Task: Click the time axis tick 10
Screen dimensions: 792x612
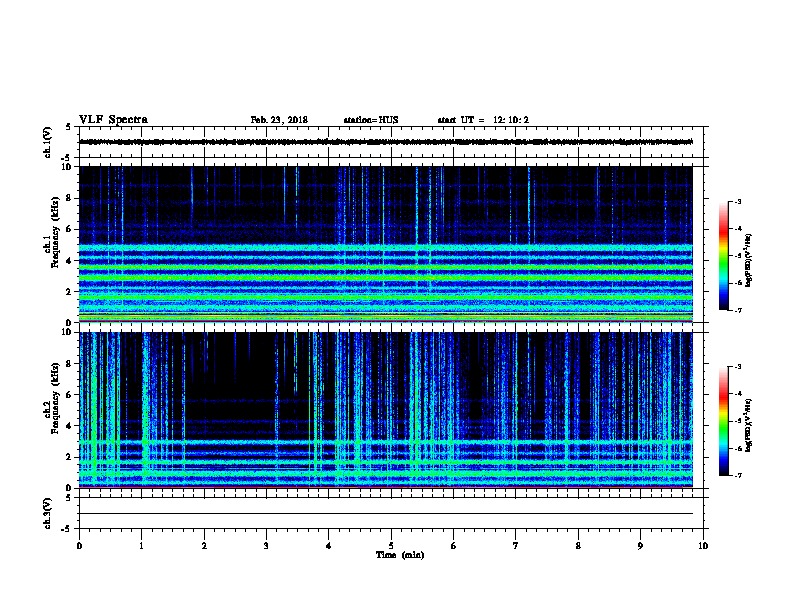Action: pyautogui.click(x=703, y=546)
